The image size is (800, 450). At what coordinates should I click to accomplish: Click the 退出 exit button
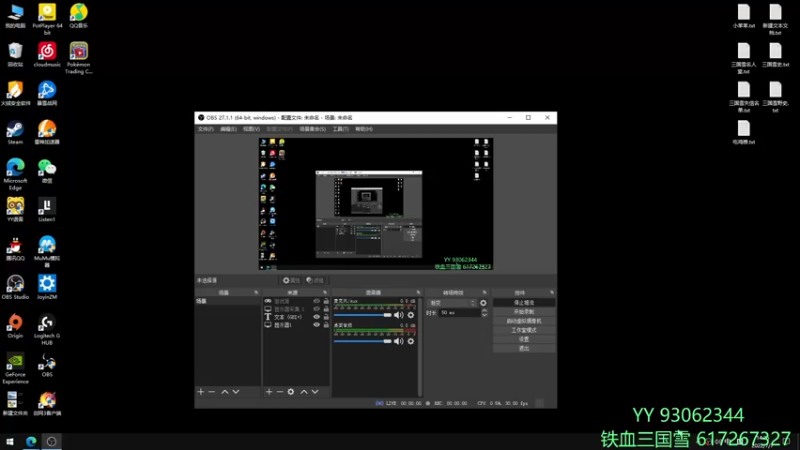click(x=524, y=348)
